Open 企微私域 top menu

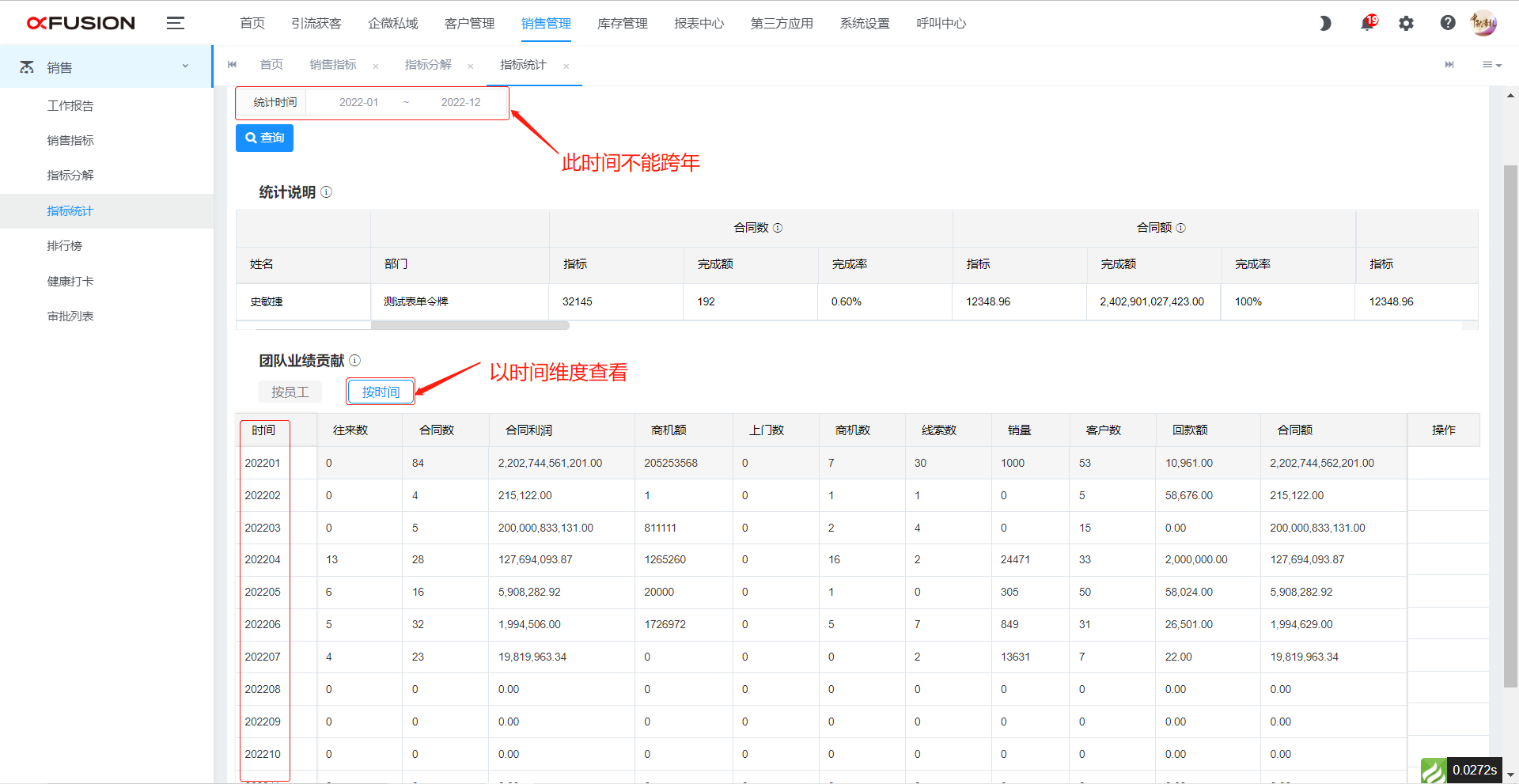pos(393,24)
